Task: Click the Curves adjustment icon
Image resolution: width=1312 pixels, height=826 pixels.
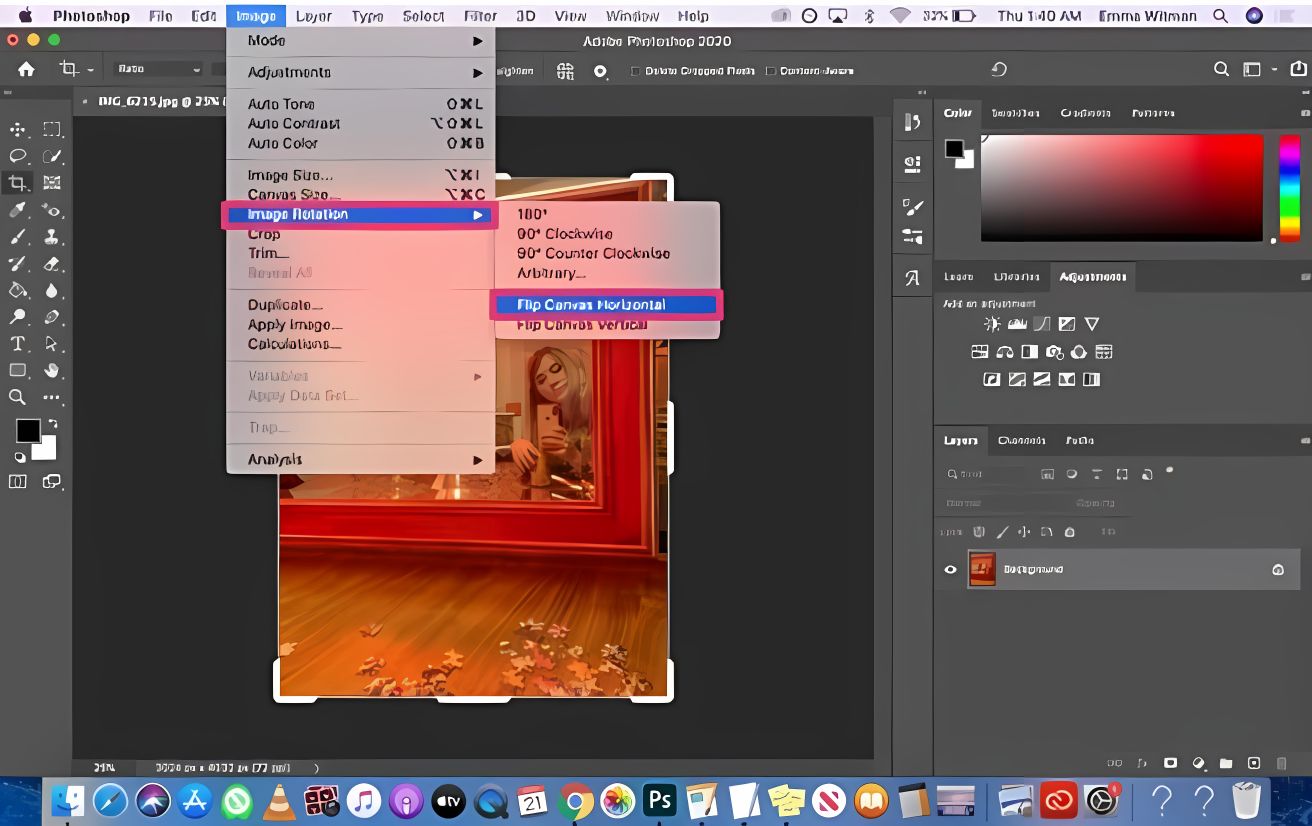Action: pyautogui.click(x=1040, y=324)
